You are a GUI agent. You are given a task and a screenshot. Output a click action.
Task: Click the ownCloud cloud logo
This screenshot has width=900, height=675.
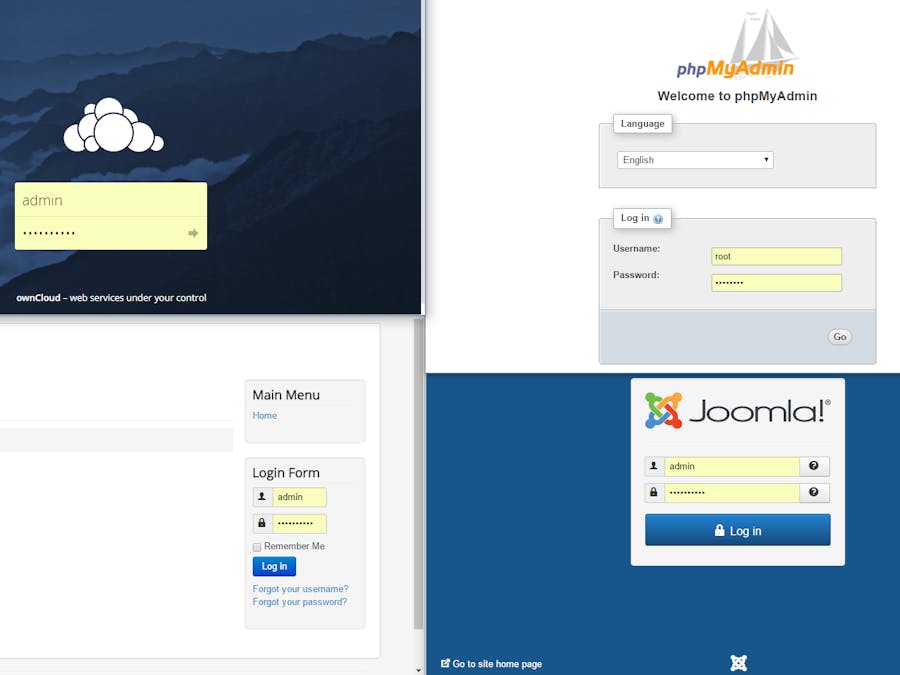(113, 126)
